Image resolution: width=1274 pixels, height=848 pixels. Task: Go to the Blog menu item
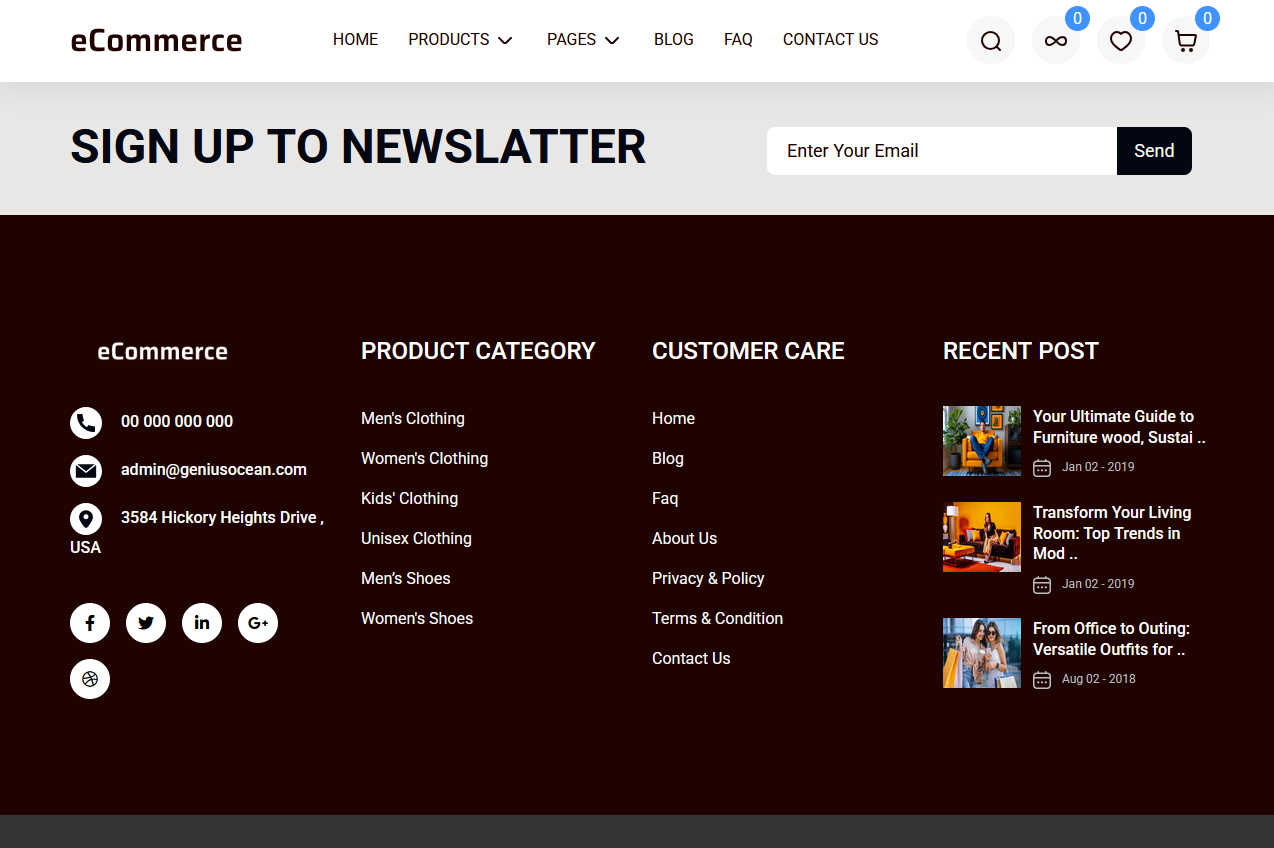pos(673,40)
